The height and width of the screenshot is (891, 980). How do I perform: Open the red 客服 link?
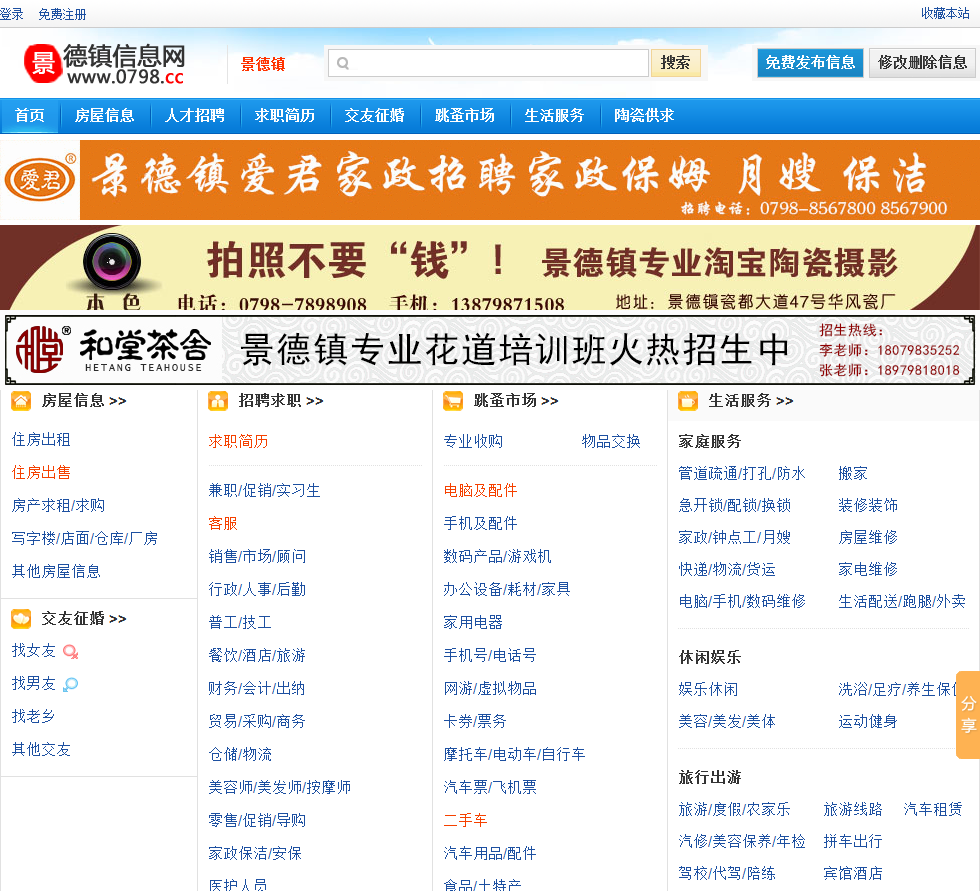(x=223, y=524)
